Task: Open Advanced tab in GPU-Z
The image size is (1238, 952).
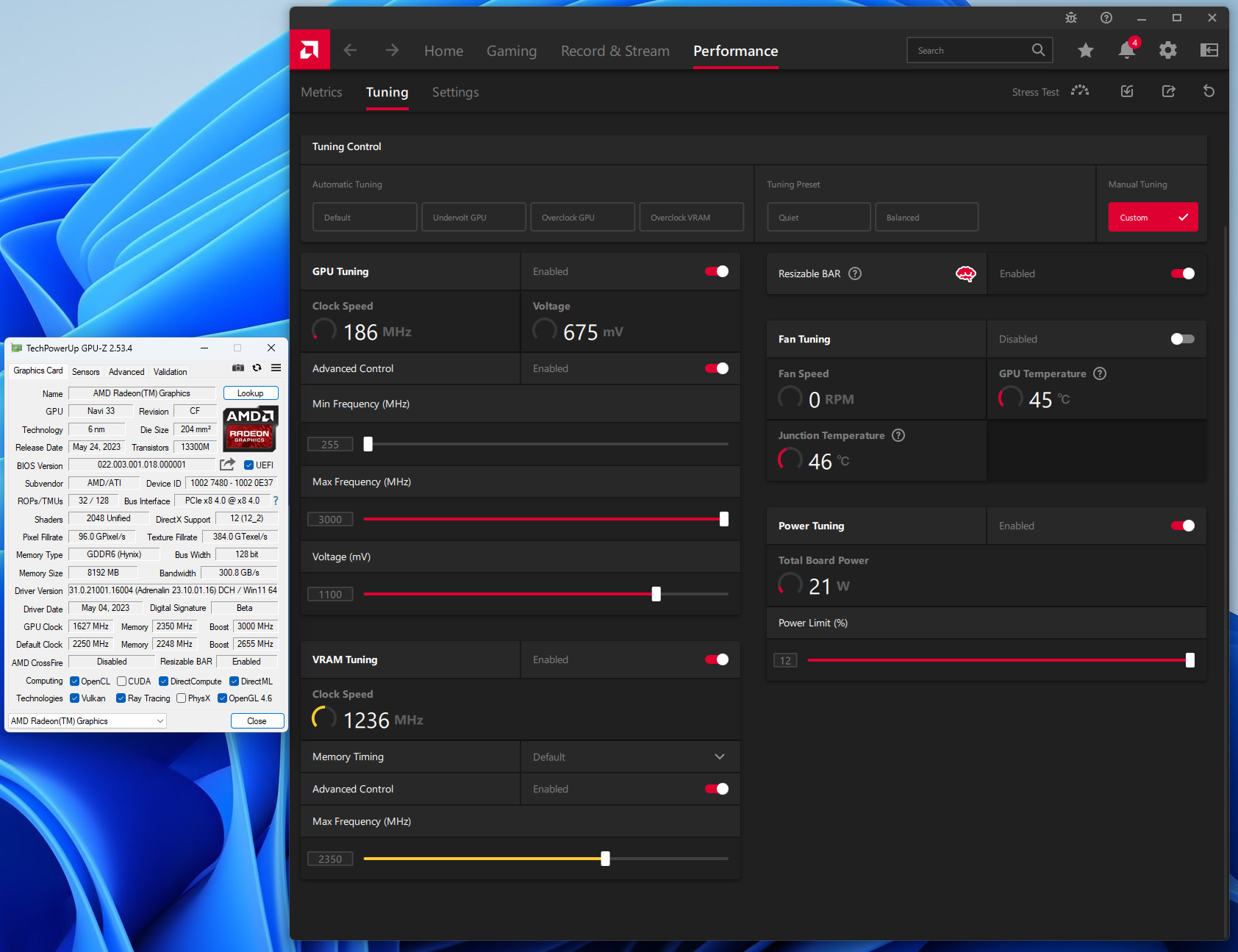Action: tap(126, 371)
